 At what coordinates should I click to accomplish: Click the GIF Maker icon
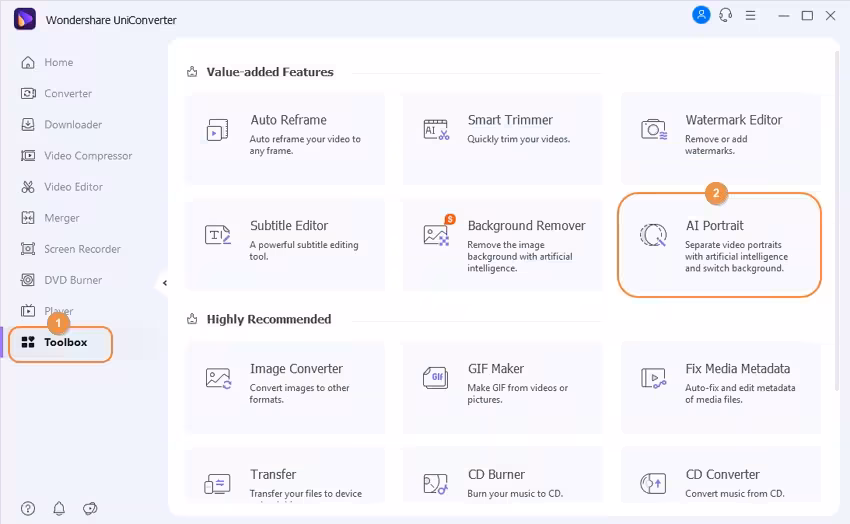click(436, 378)
